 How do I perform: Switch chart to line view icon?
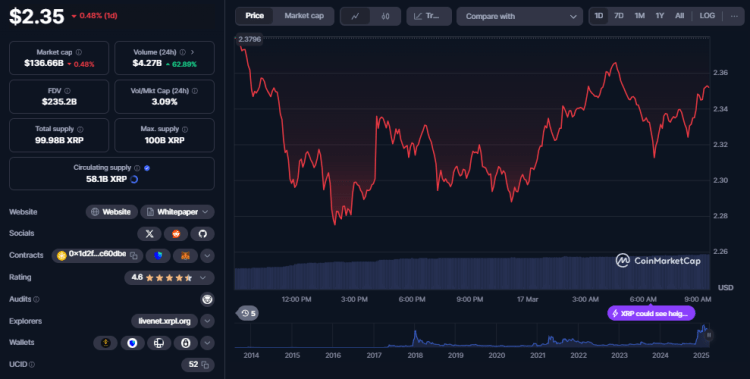point(355,16)
